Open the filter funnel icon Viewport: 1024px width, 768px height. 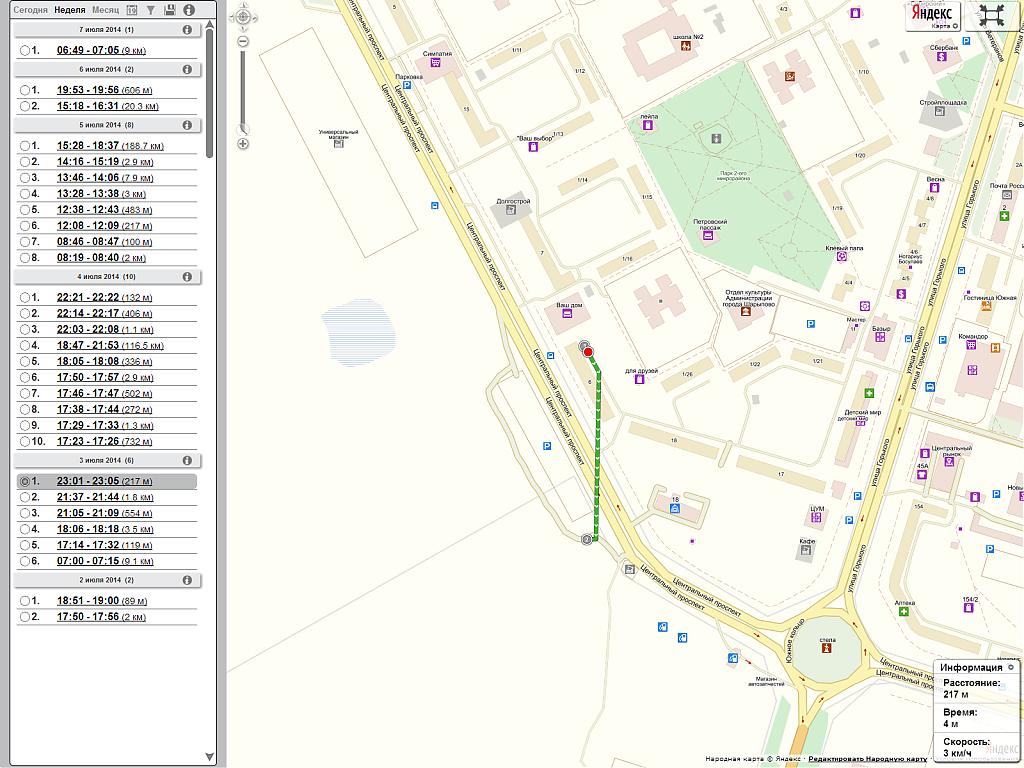151,10
